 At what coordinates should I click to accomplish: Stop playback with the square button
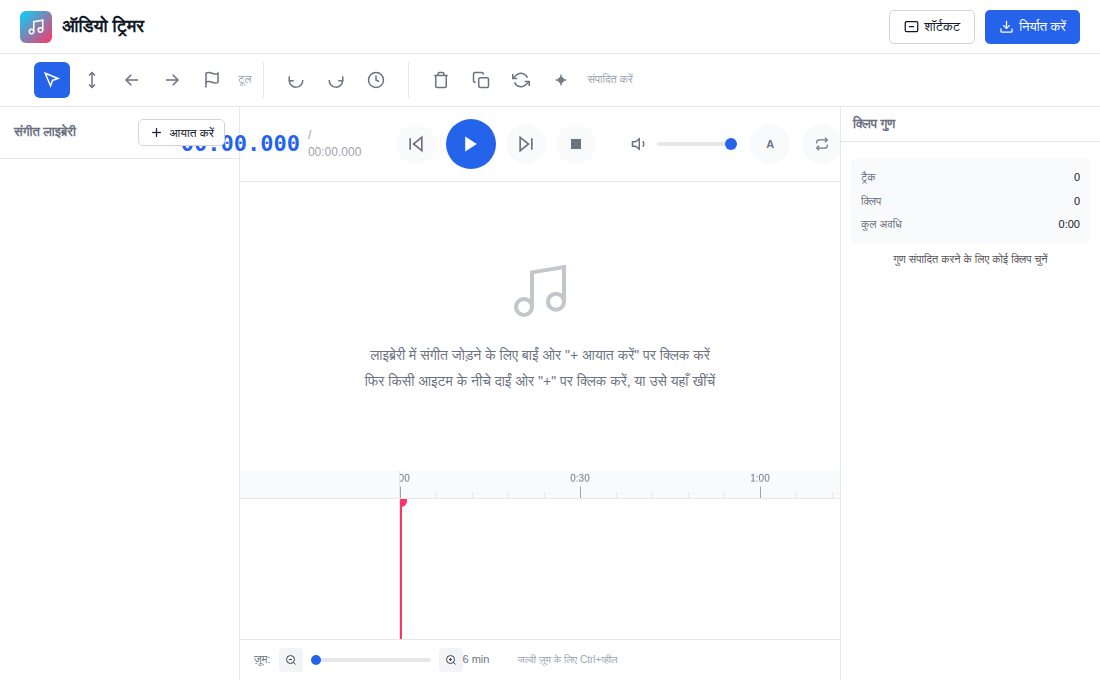point(576,144)
